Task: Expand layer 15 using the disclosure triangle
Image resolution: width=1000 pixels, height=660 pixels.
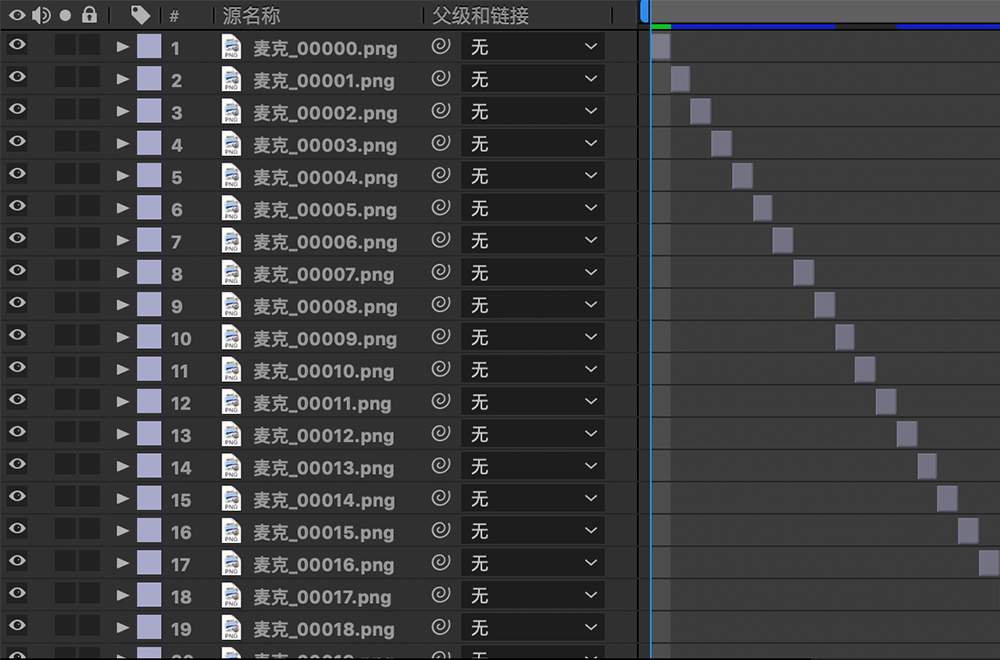Action: (x=123, y=499)
